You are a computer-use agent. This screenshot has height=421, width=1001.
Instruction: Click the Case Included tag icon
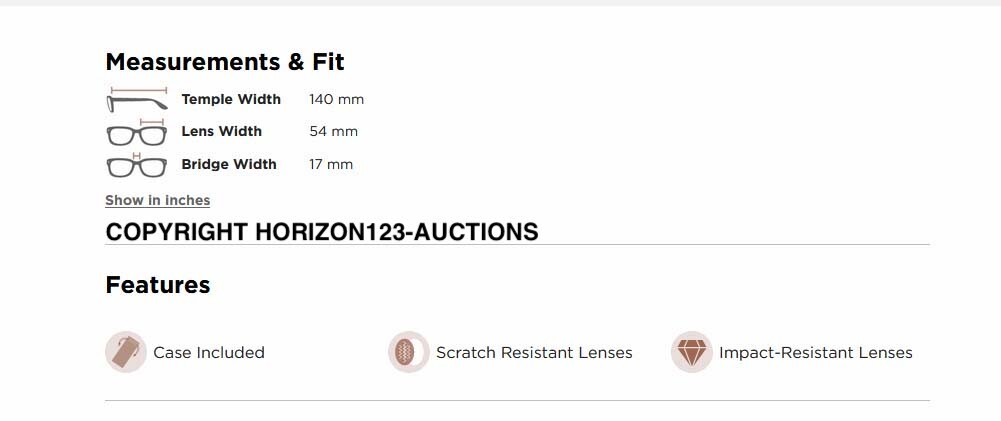[126, 352]
